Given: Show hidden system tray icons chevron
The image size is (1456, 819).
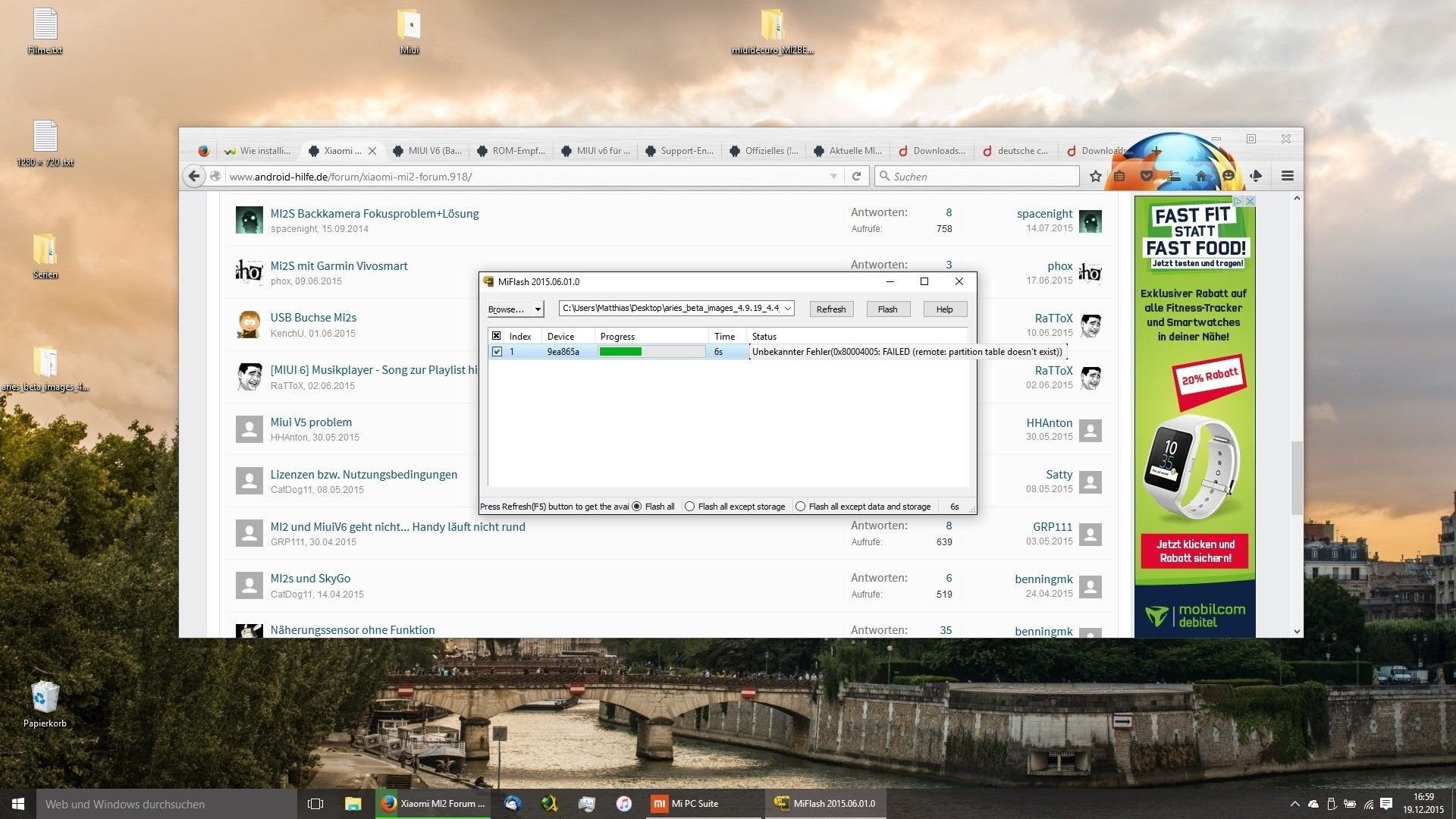Looking at the screenshot, I should click(x=1294, y=804).
